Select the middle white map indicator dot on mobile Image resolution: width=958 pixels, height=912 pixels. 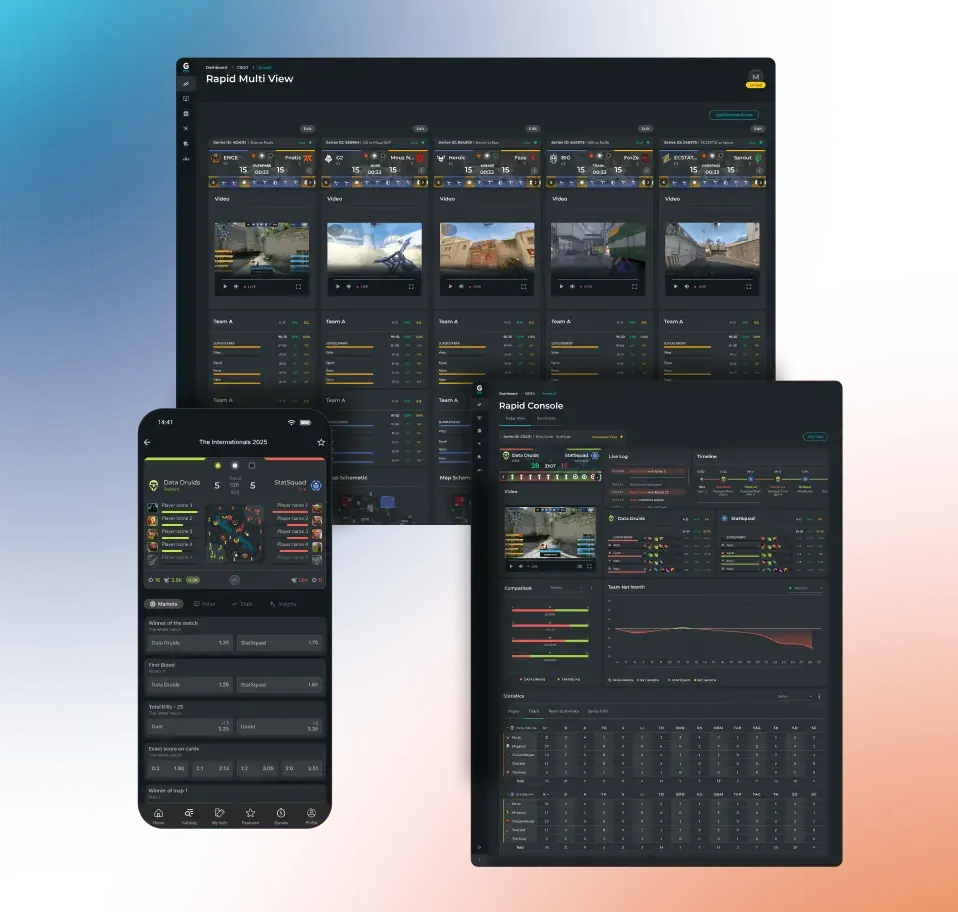234,465
